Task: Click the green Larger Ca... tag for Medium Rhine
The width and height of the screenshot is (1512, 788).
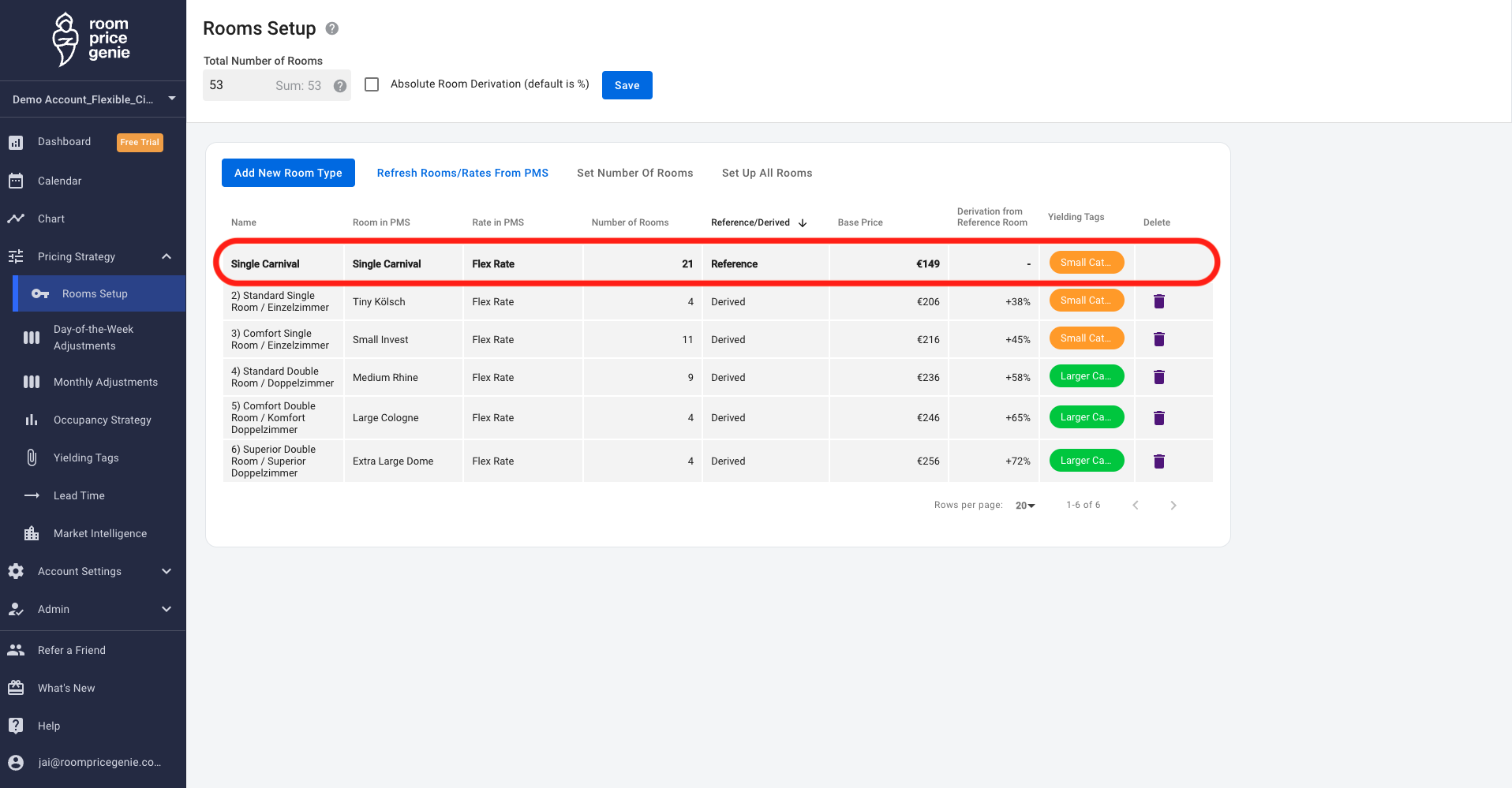Action: 1086,376
